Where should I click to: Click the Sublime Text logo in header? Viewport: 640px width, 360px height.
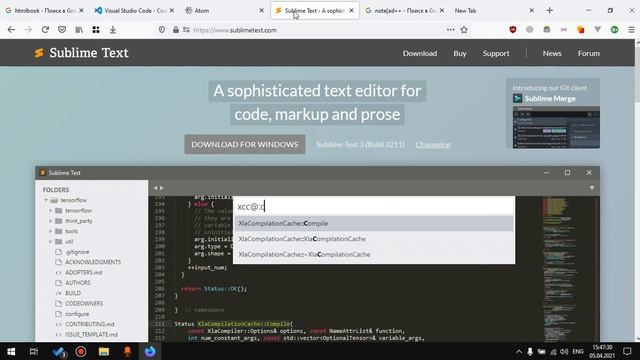pyautogui.click(x=81, y=53)
